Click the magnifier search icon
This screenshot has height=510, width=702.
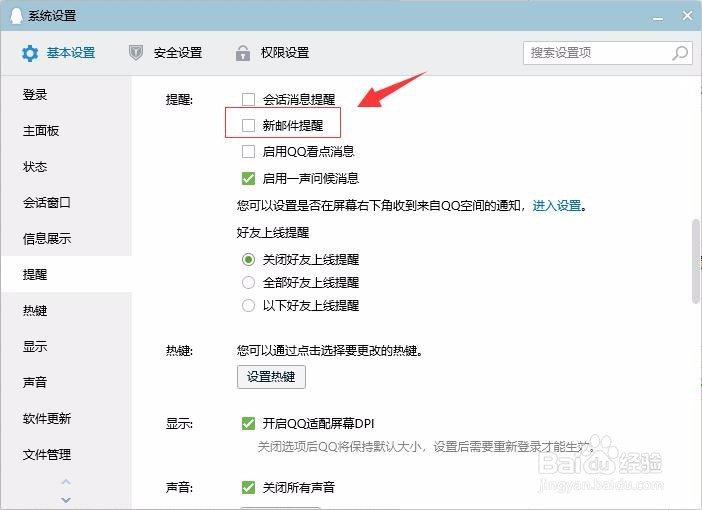click(x=680, y=53)
